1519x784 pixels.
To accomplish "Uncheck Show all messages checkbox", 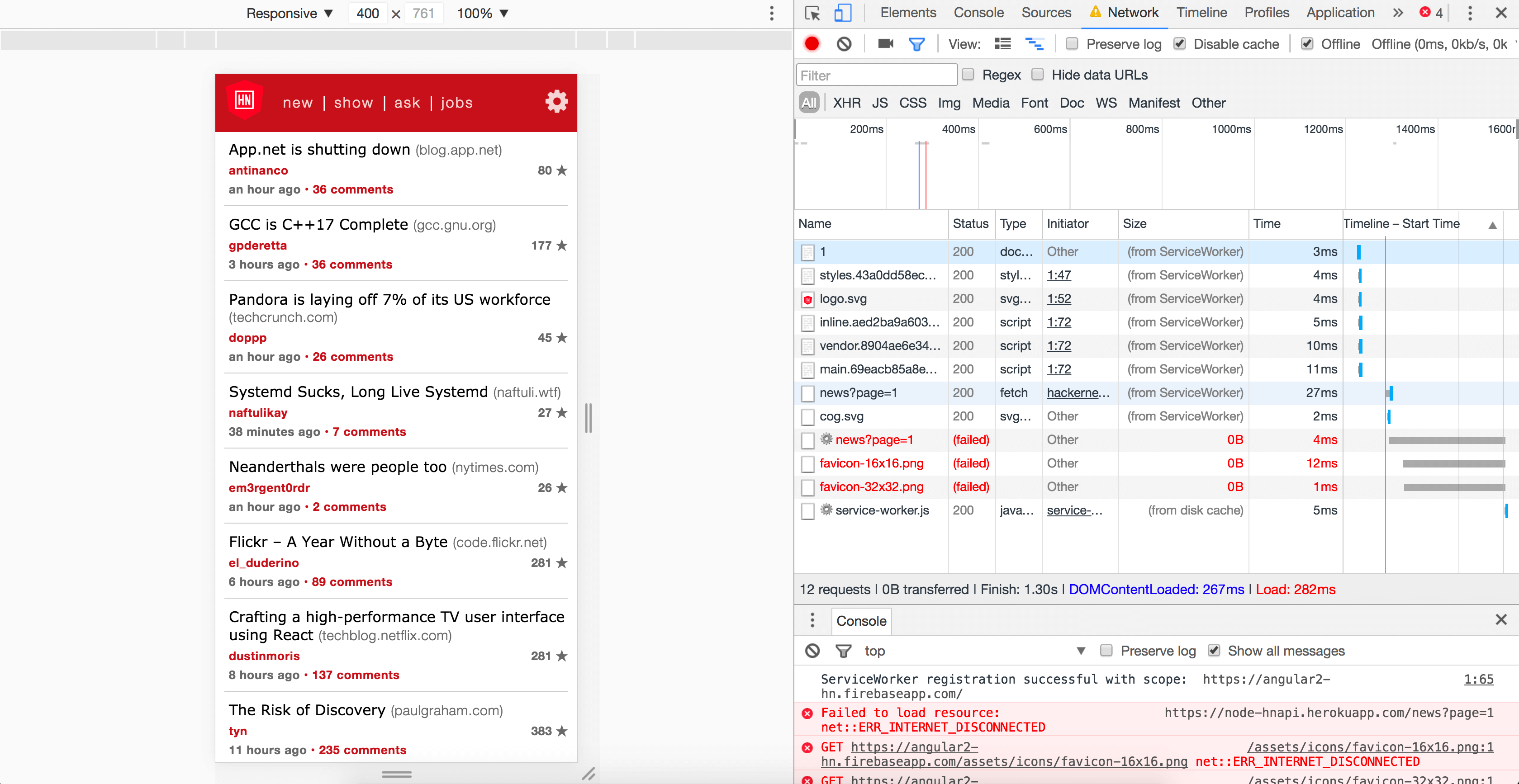I will (1214, 650).
